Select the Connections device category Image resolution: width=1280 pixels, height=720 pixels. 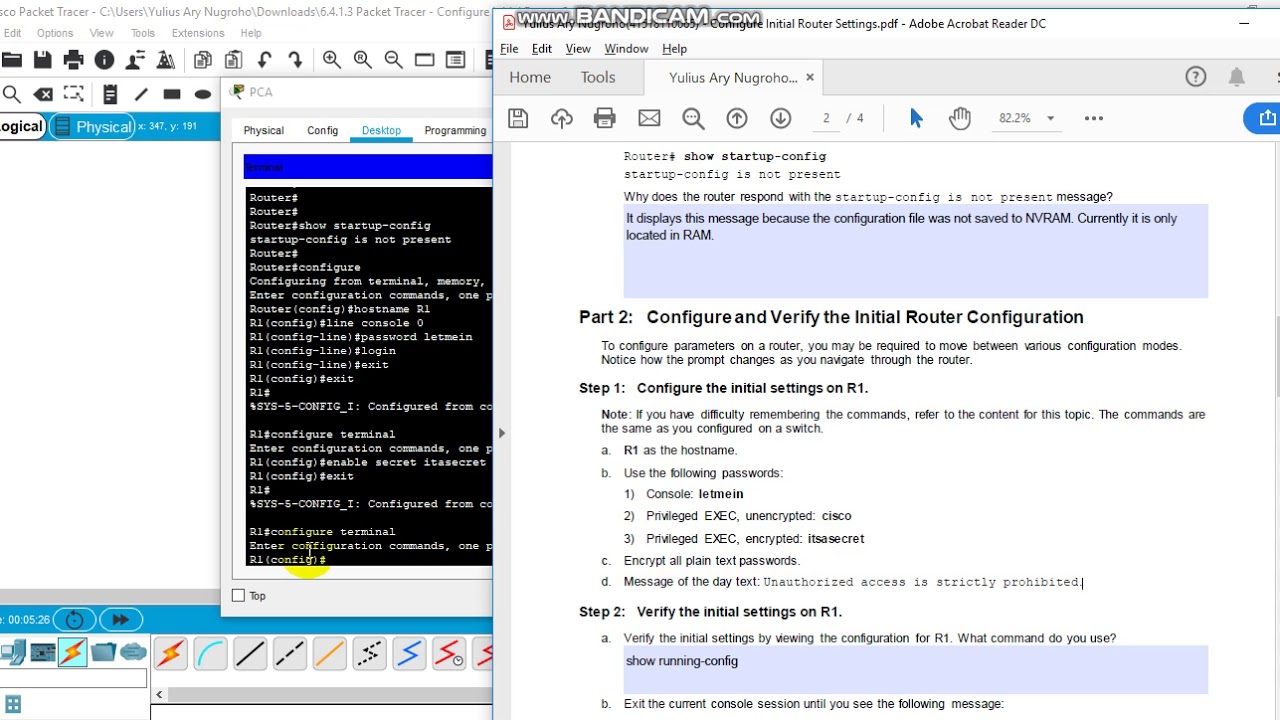[72, 653]
